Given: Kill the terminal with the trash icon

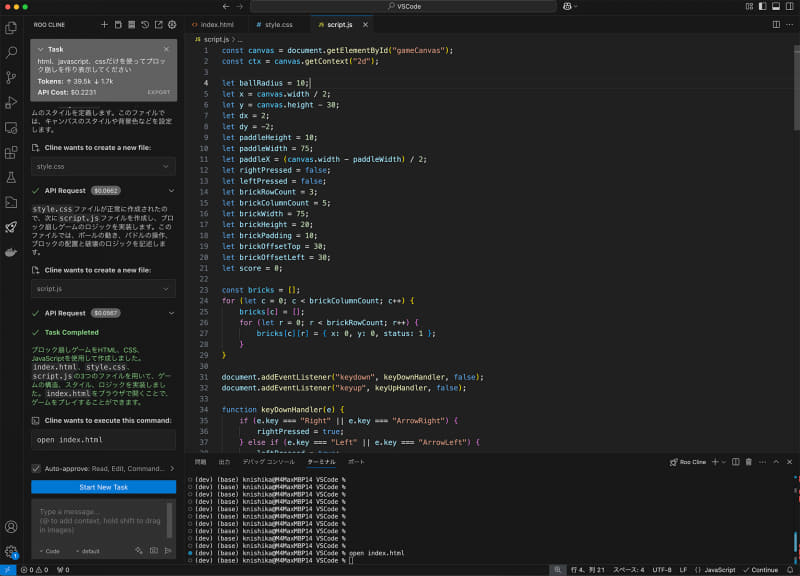Looking at the screenshot, I should (749, 462).
